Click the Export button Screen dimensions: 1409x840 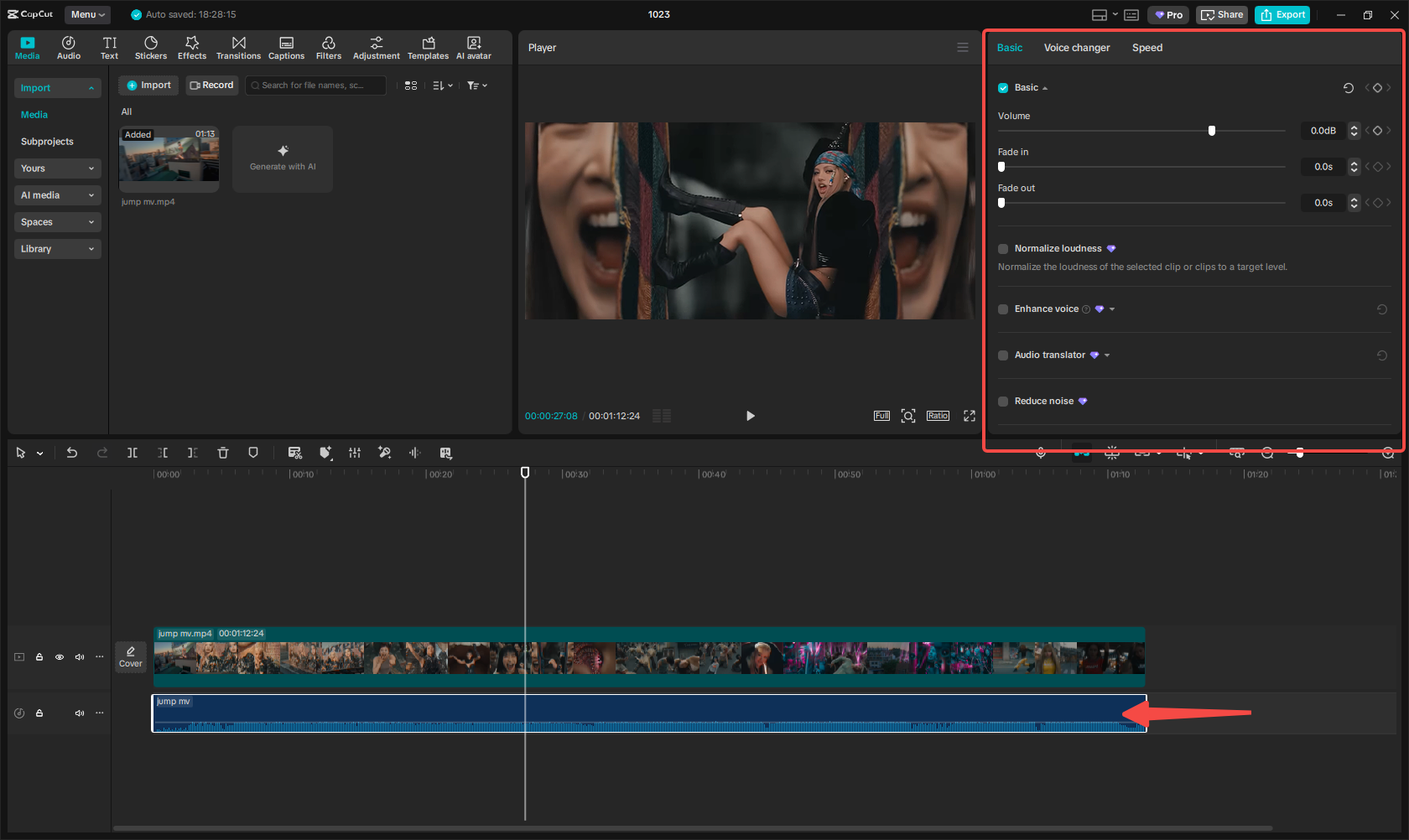(x=1282, y=14)
